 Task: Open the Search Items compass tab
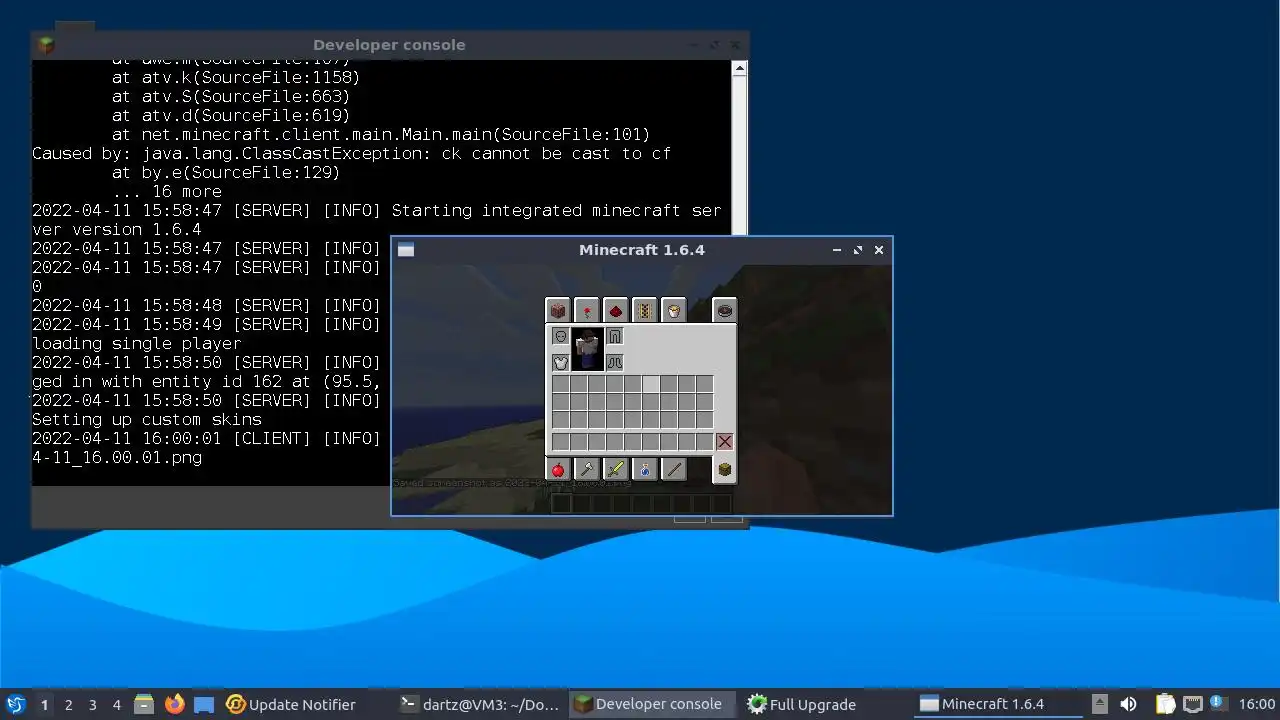[725, 311]
